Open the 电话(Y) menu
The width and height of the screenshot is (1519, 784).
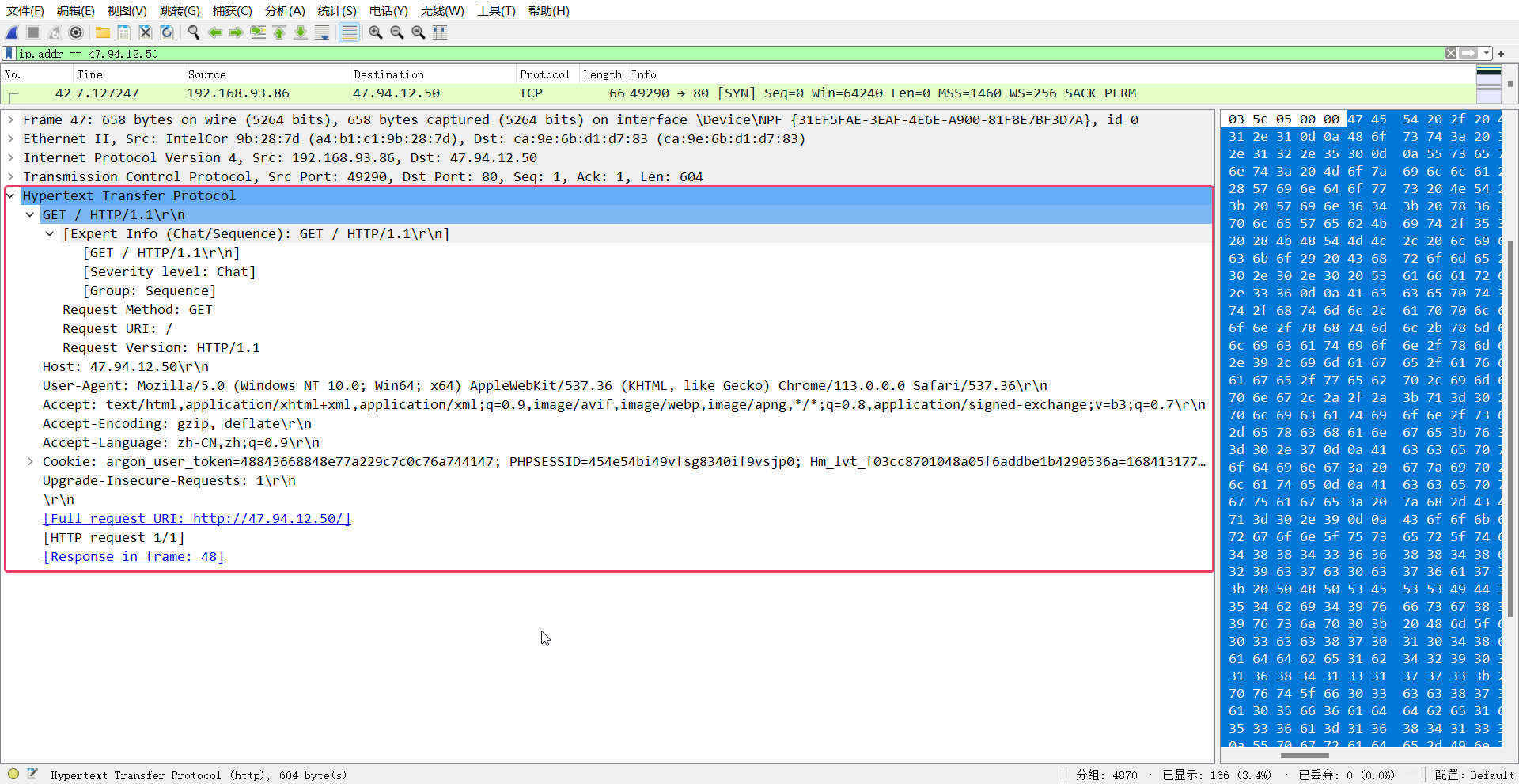click(388, 11)
